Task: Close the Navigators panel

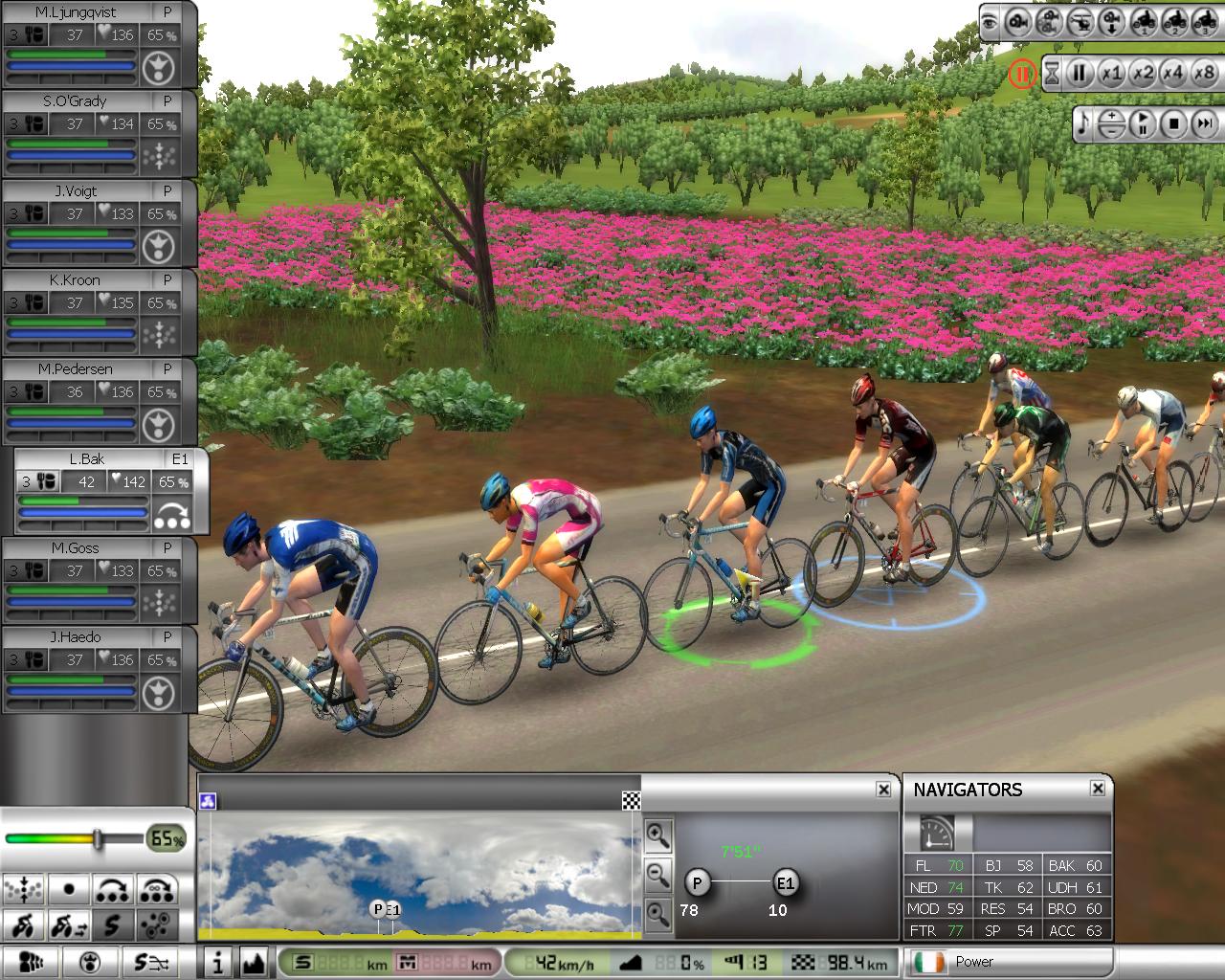Action: [x=1098, y=789]
